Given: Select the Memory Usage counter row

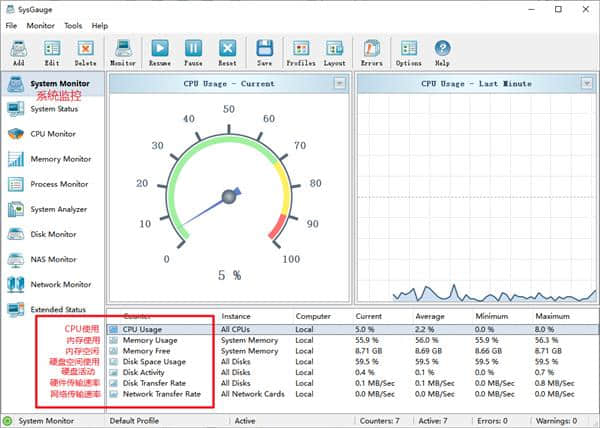Looking at the screenshot, I should pyautogui.click(x=150, y=341).
